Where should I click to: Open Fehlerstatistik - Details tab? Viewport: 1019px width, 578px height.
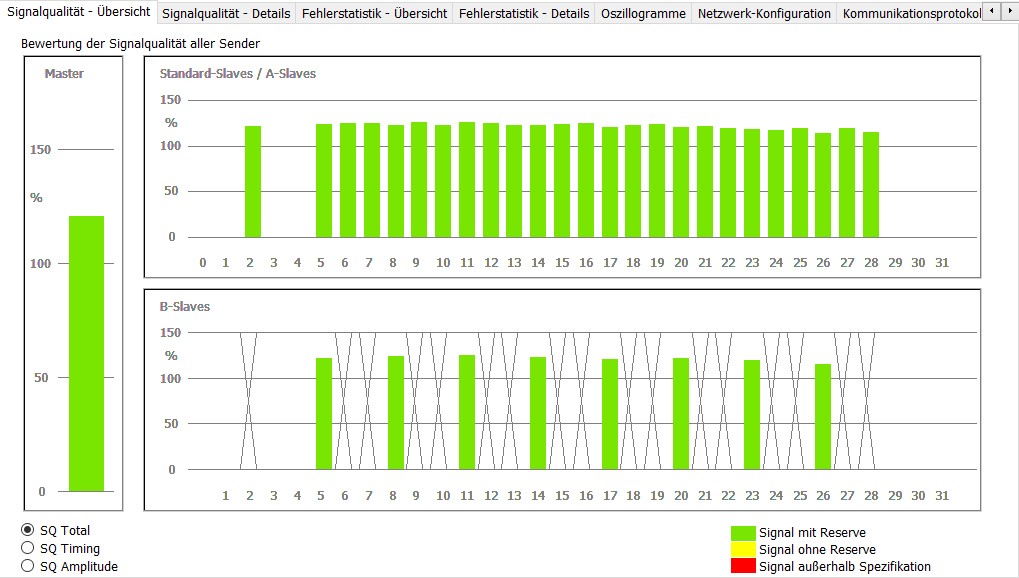[x=523, y=13]
